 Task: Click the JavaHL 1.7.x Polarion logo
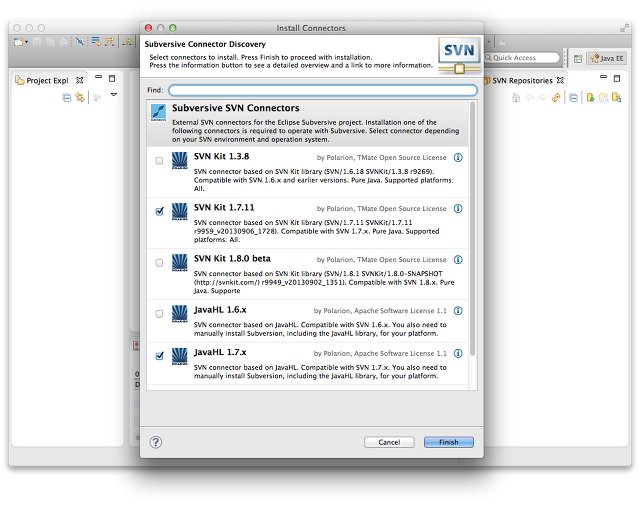(180, 356)
